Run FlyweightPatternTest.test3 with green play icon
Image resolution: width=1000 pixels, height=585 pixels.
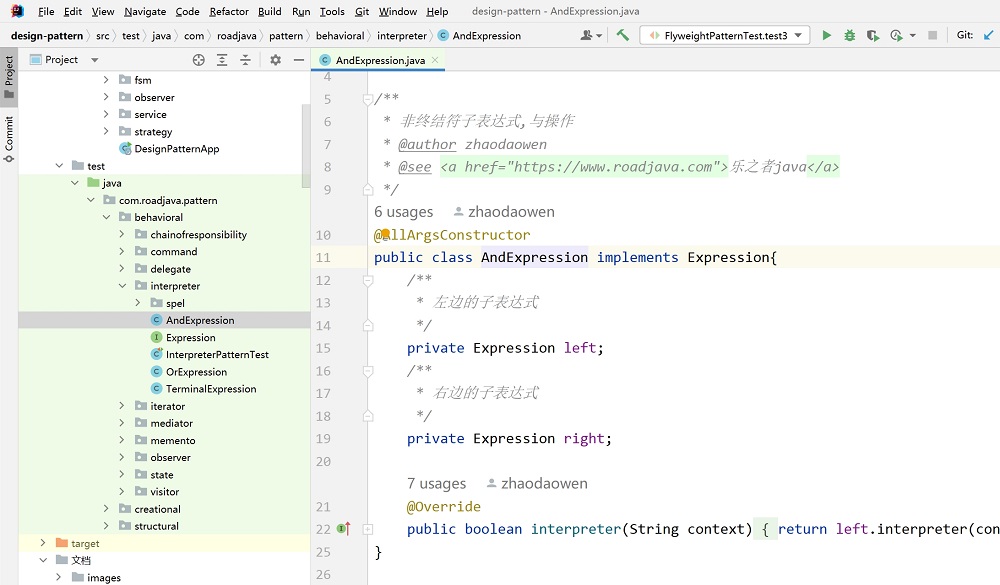(827, 35)
